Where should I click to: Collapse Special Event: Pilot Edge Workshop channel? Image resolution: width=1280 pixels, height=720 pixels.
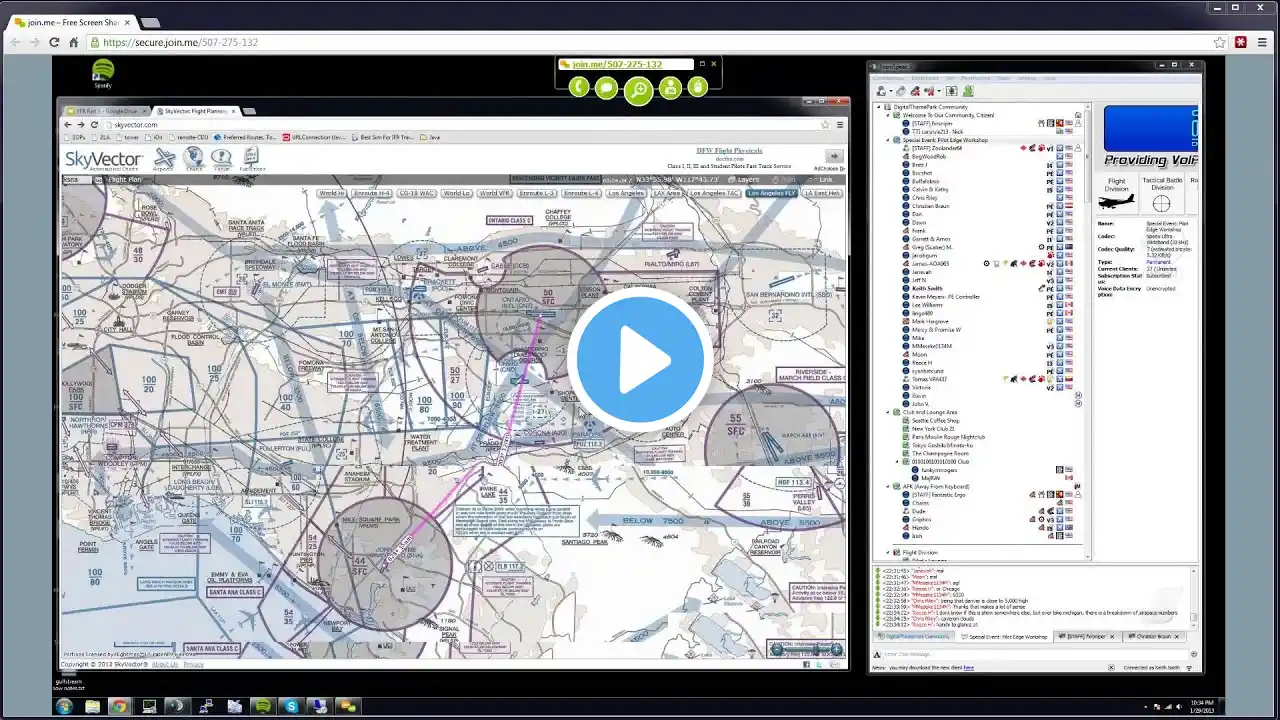[x=887, y=140]
